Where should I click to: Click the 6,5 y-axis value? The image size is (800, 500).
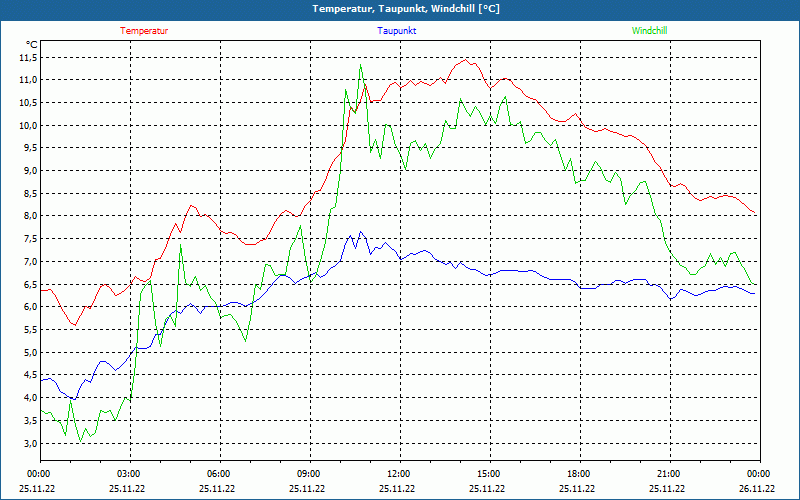pyautogui.click(x=30, y=284)
